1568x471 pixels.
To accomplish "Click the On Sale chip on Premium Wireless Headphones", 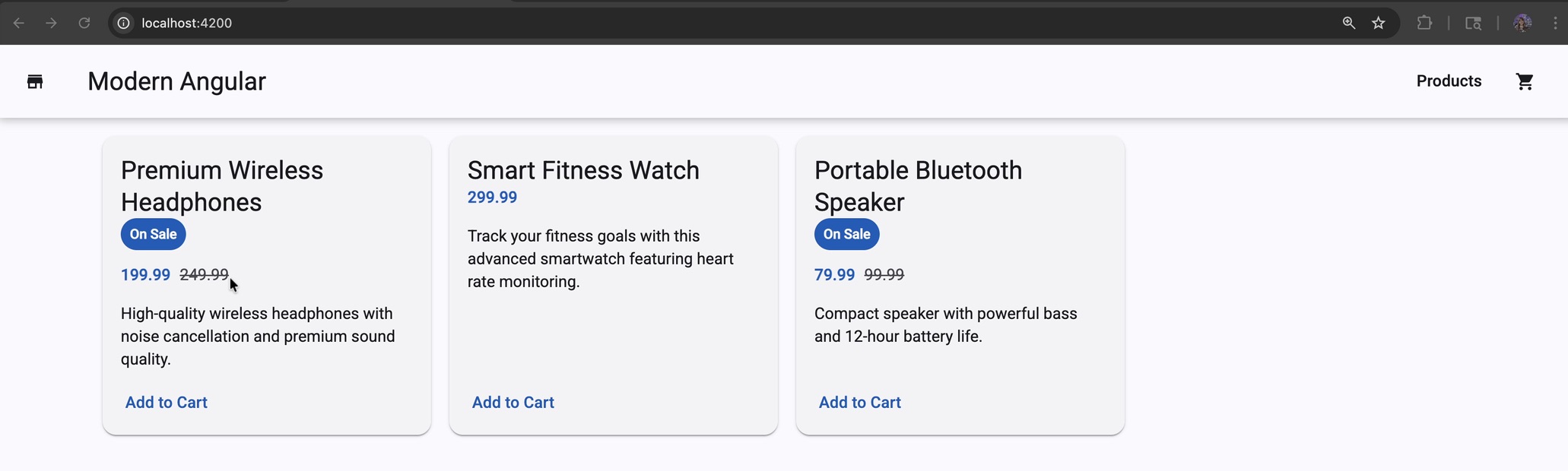I will coord(152,234).
